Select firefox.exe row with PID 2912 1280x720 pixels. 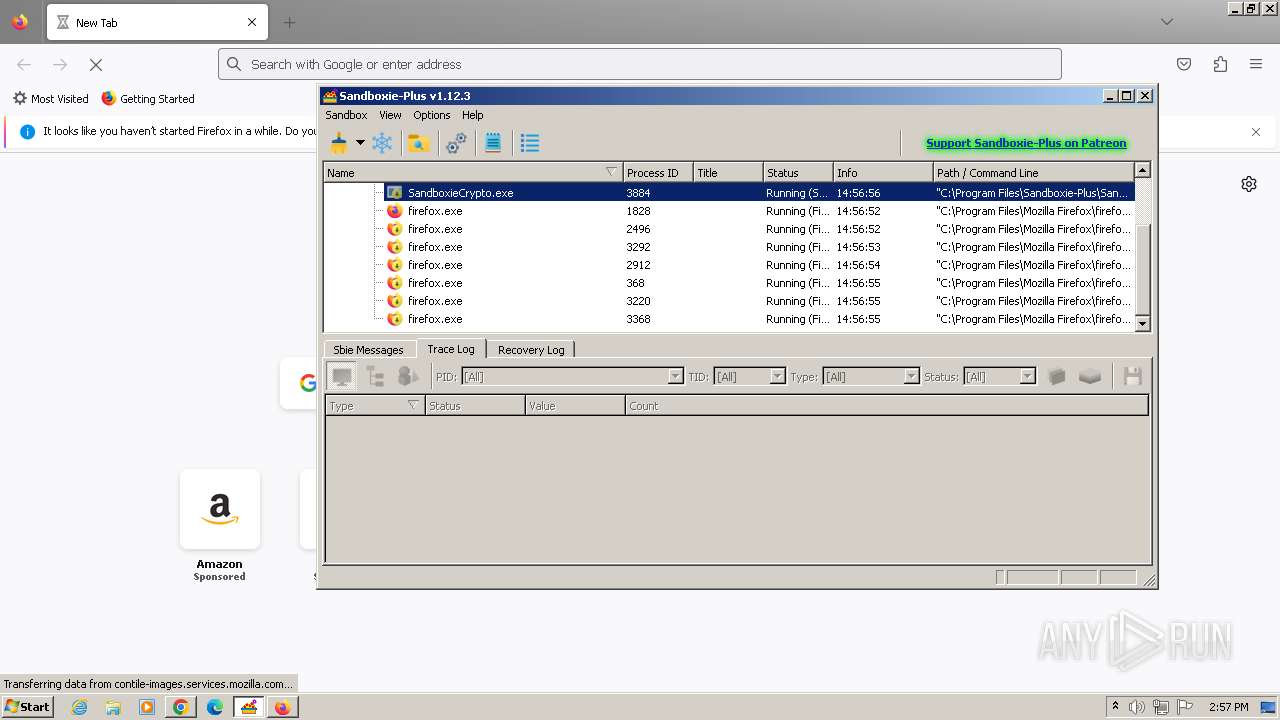click(729, 265)
